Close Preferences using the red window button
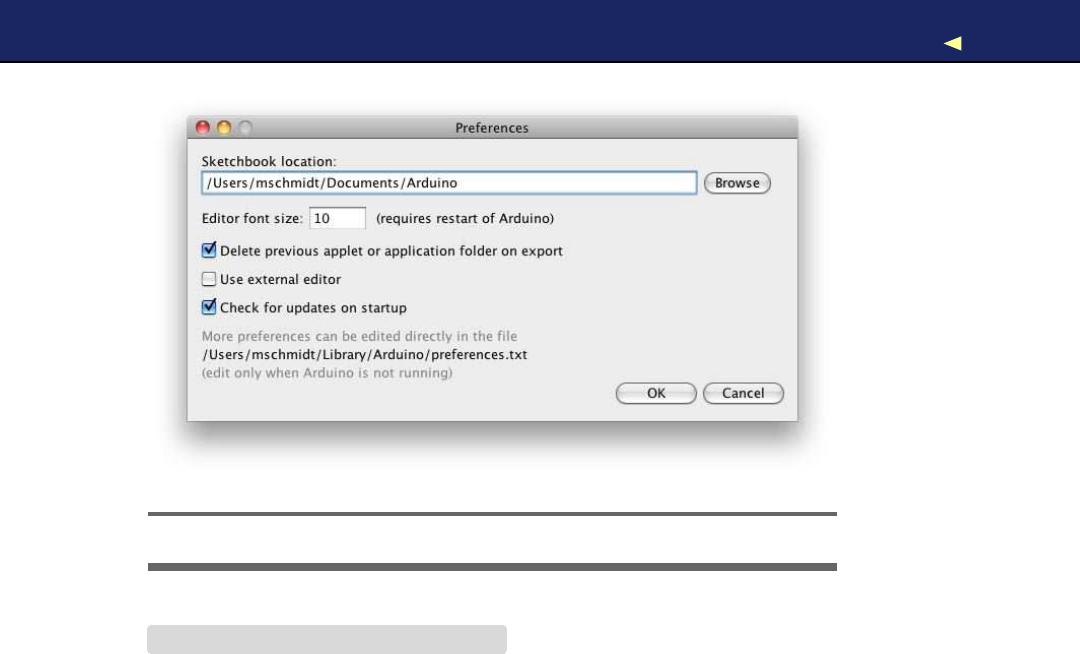The image size is (1080, 654). [202, 127]
